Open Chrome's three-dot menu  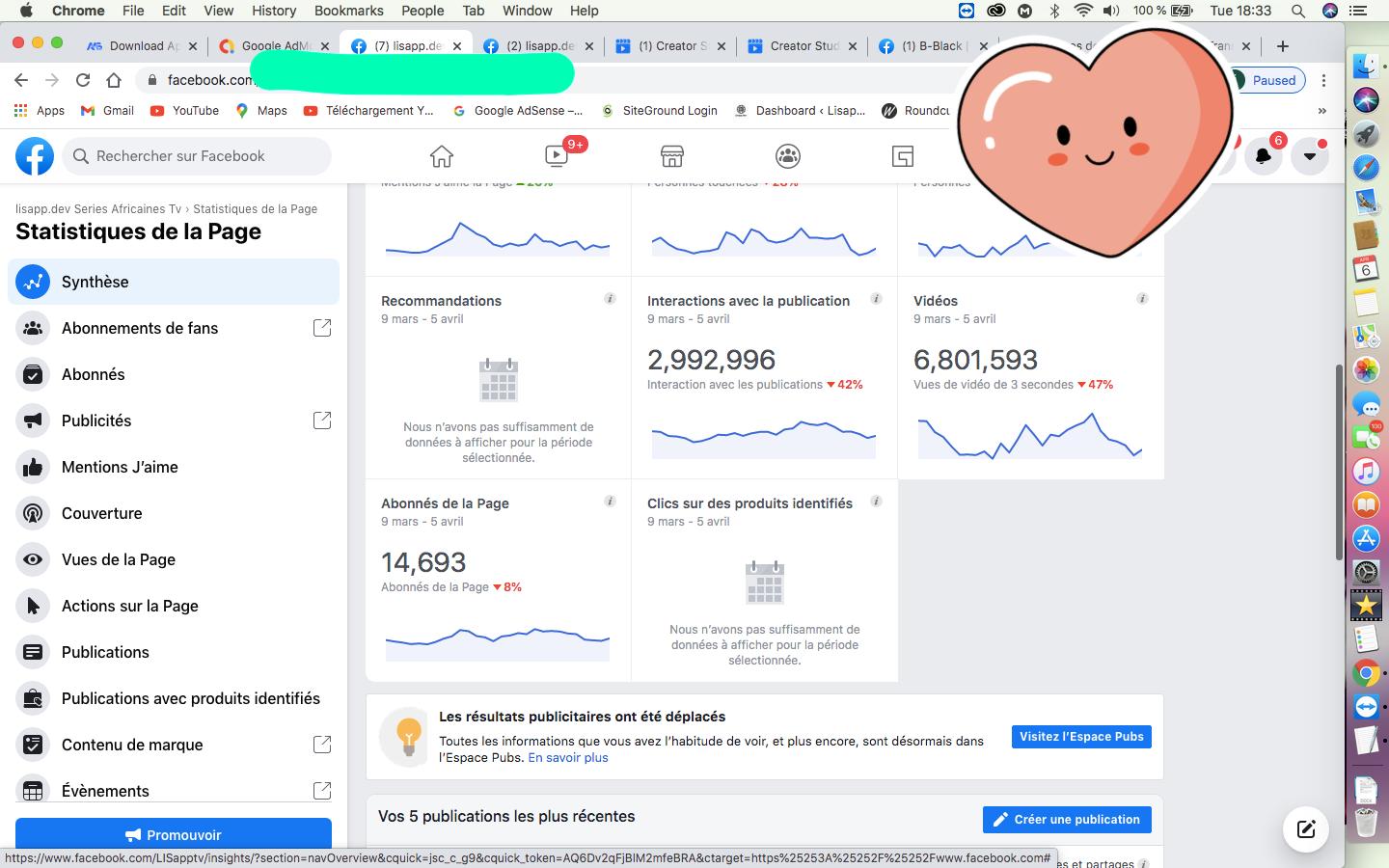(1323, 80)
